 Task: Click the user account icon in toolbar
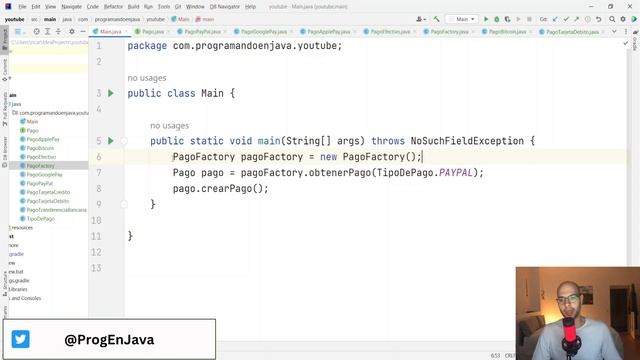[420, 19]
